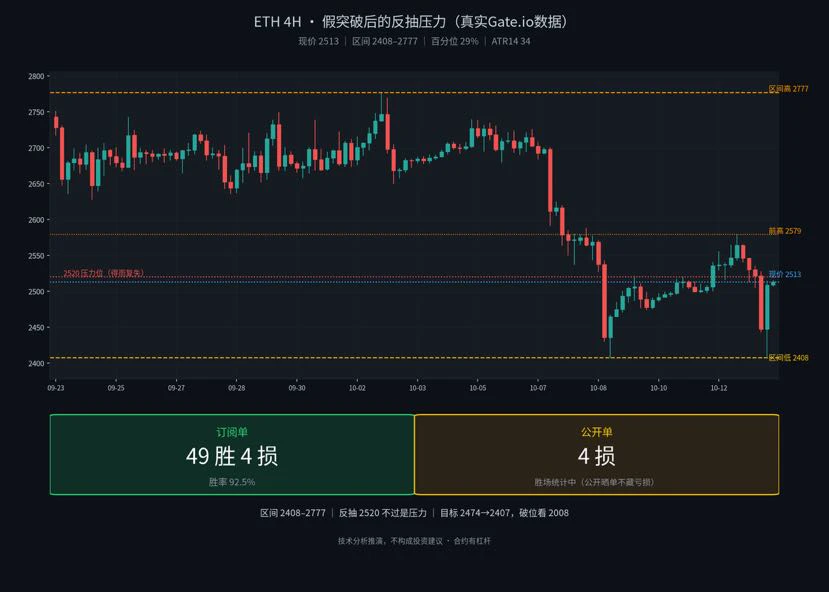Click the 2700 price axis label
The image size is (829, 592).
[x=36, y=148]
